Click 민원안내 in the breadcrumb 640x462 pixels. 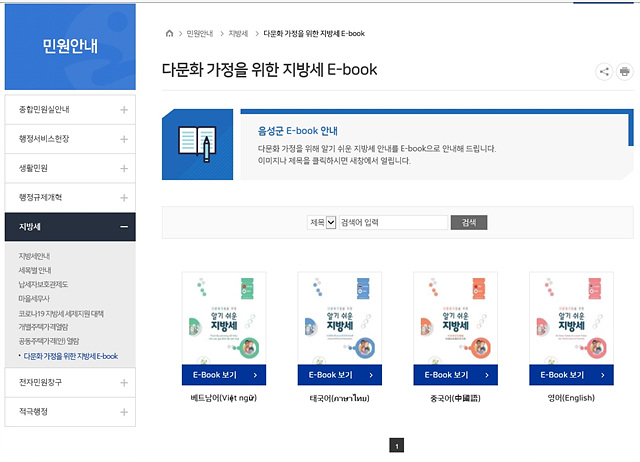click(200, 33)
